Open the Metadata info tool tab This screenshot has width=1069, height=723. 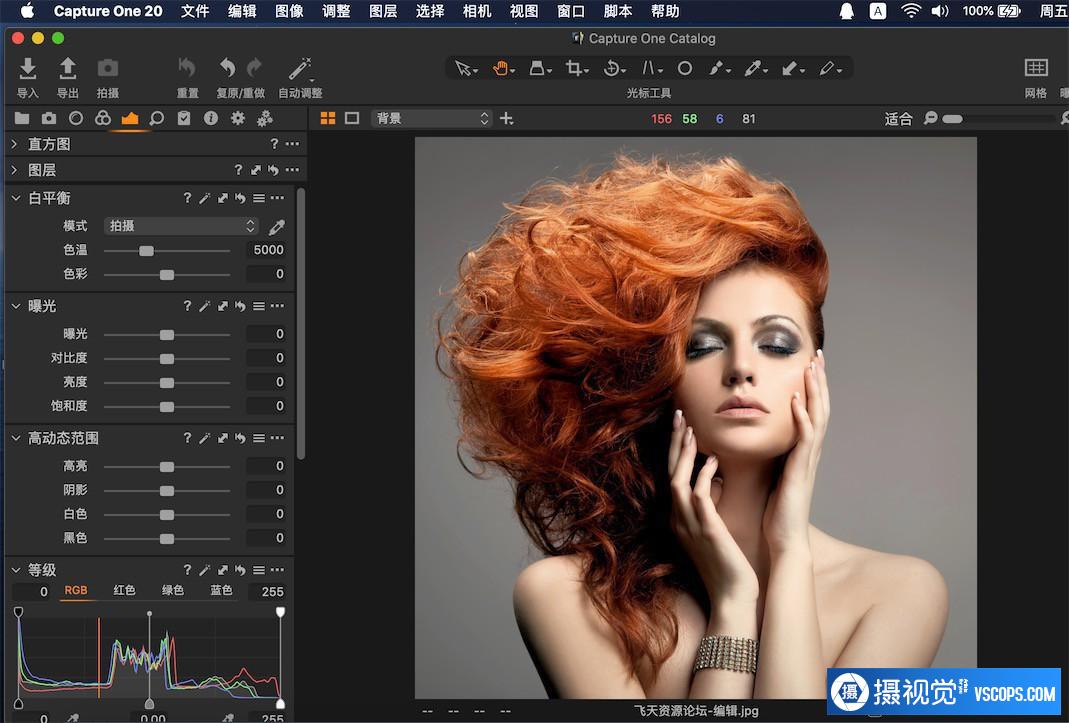(211, 118)
